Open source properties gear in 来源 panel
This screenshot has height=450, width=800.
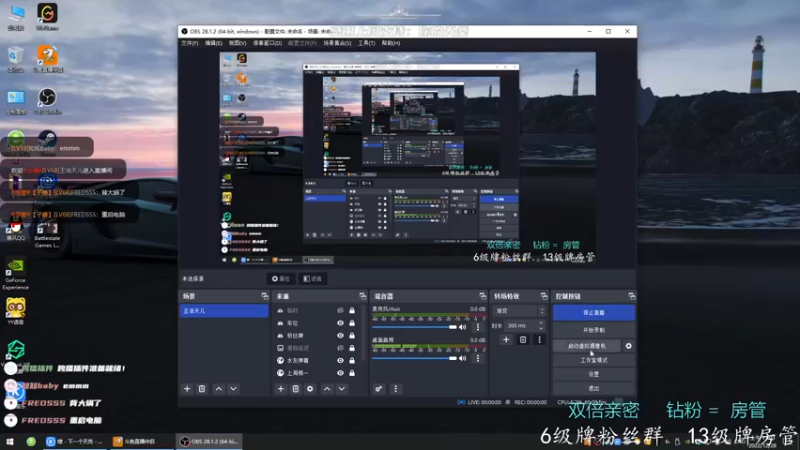[x=310, y=389]
